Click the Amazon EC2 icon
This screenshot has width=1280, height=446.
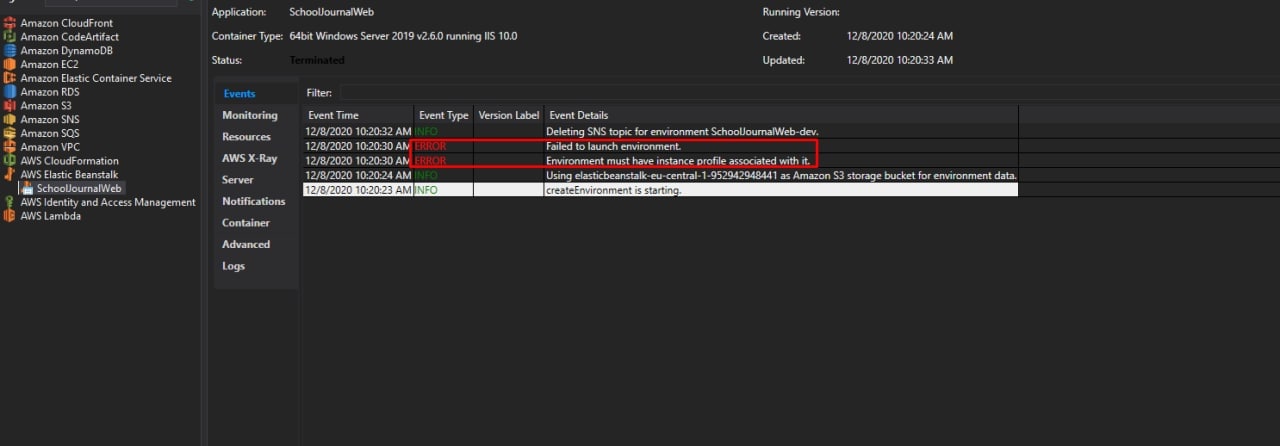10,64
